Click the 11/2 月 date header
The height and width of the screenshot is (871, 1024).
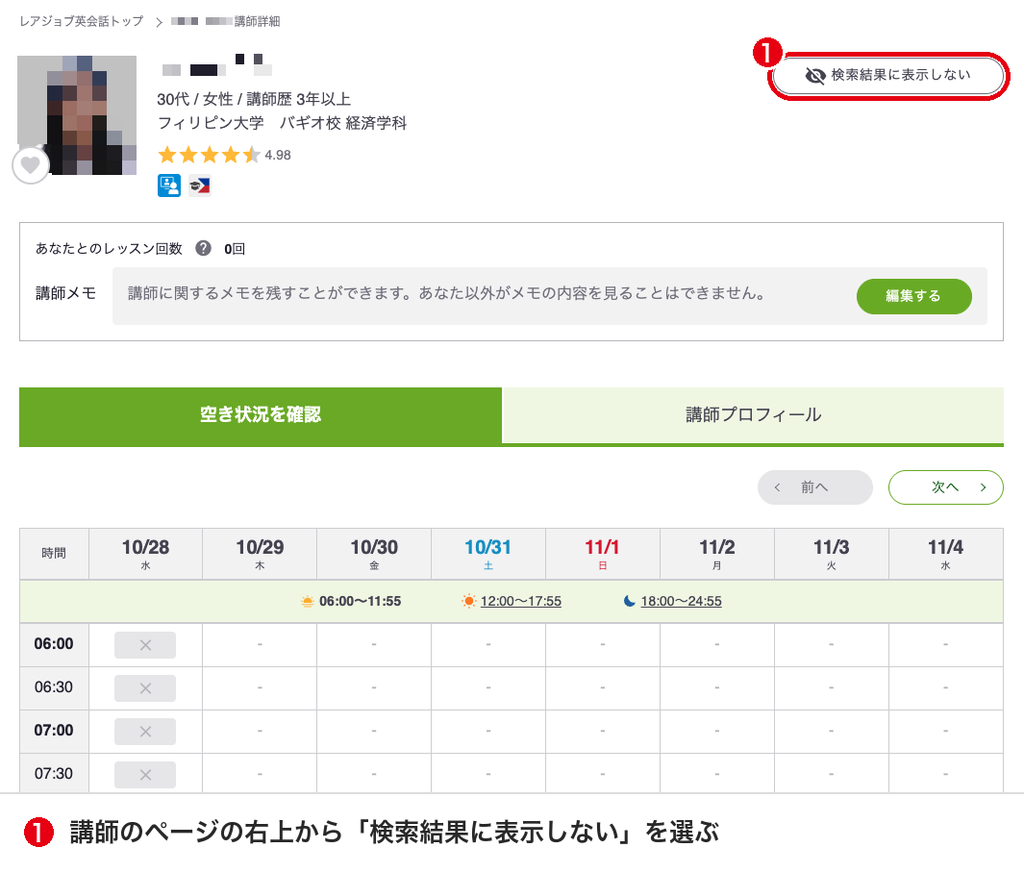tap(717, 554)
